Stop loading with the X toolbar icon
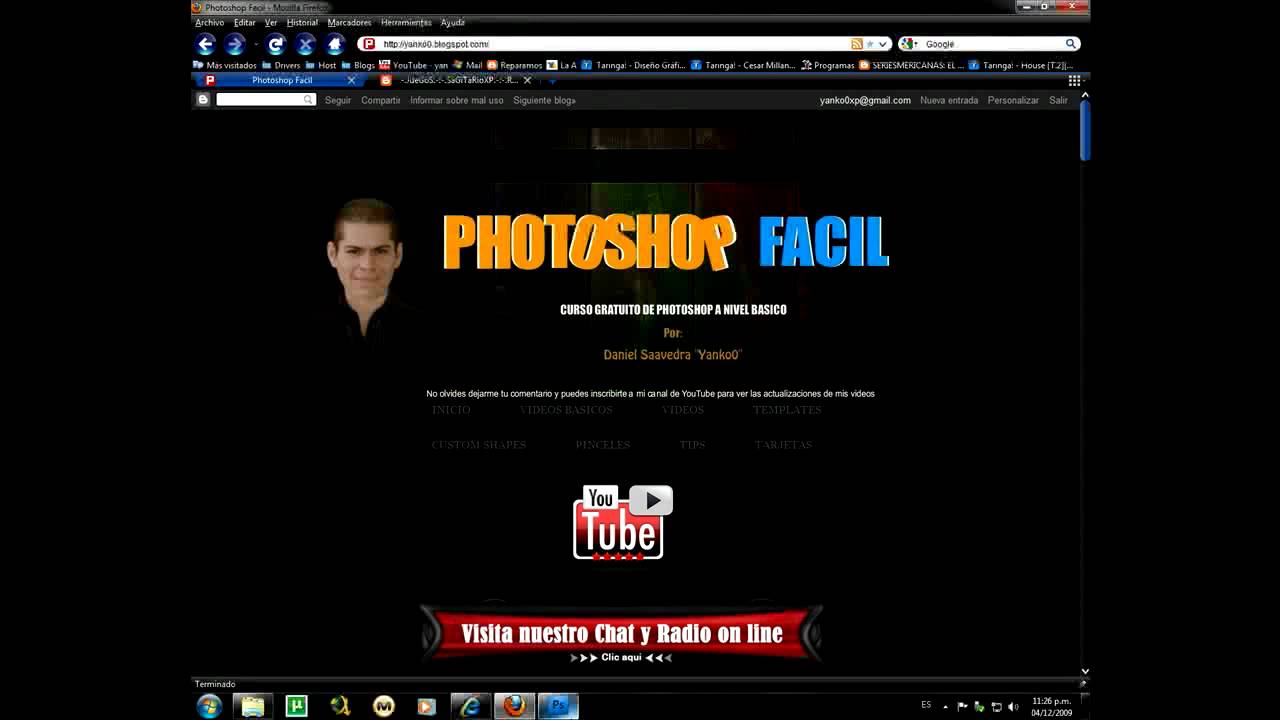This screenshot has width=1280, height=720. tap(306, 44)
